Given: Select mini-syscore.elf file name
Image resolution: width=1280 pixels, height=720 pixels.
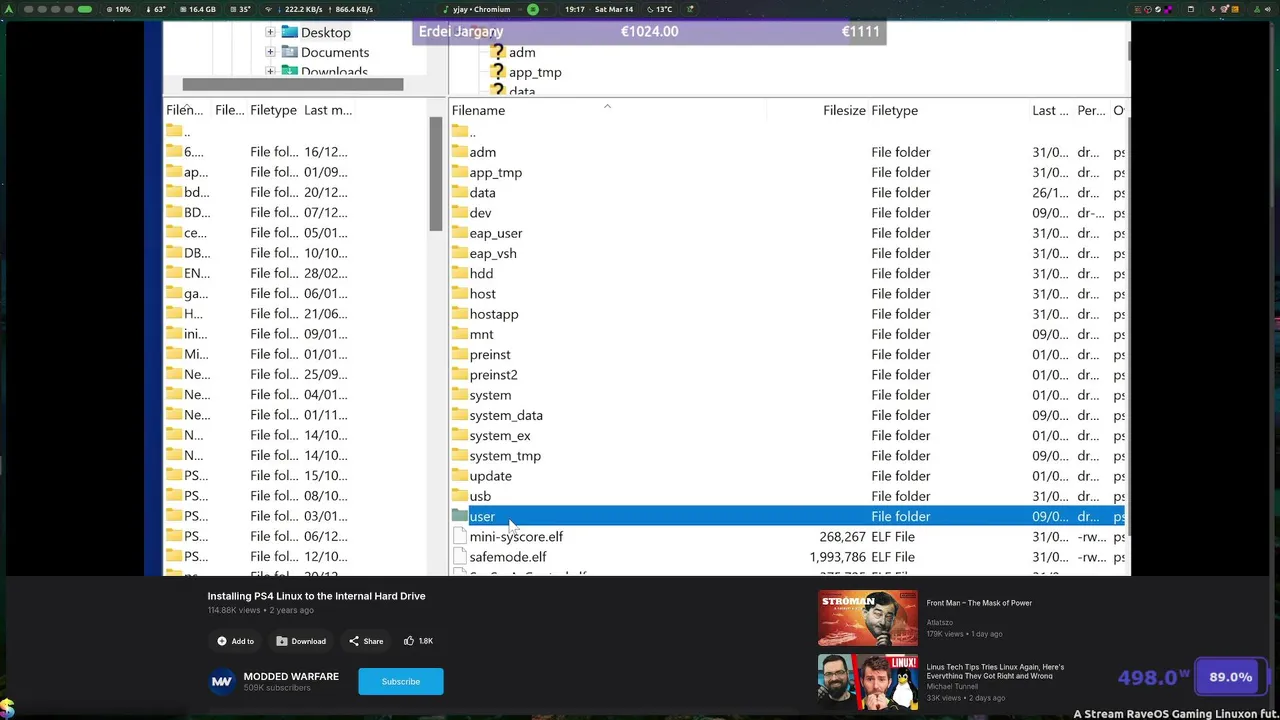Looking at the screenshot, I should [516, 537].
